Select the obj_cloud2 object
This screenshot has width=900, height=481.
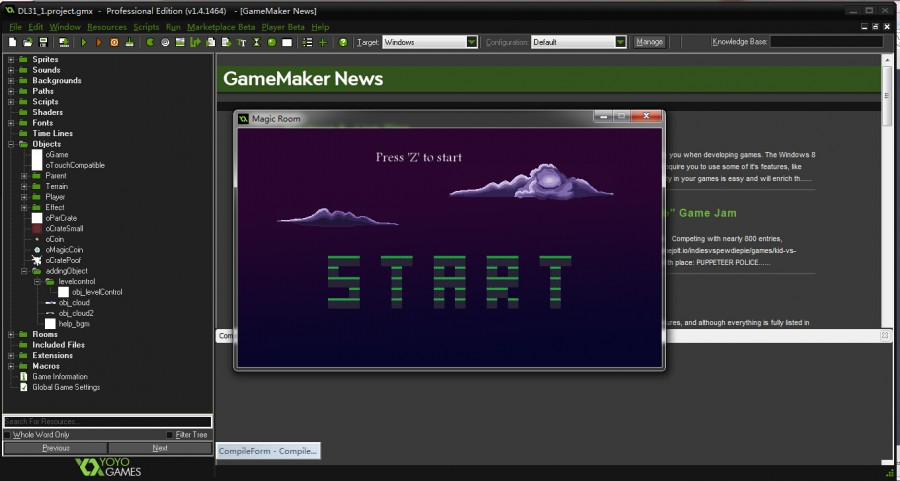[76, 313]
